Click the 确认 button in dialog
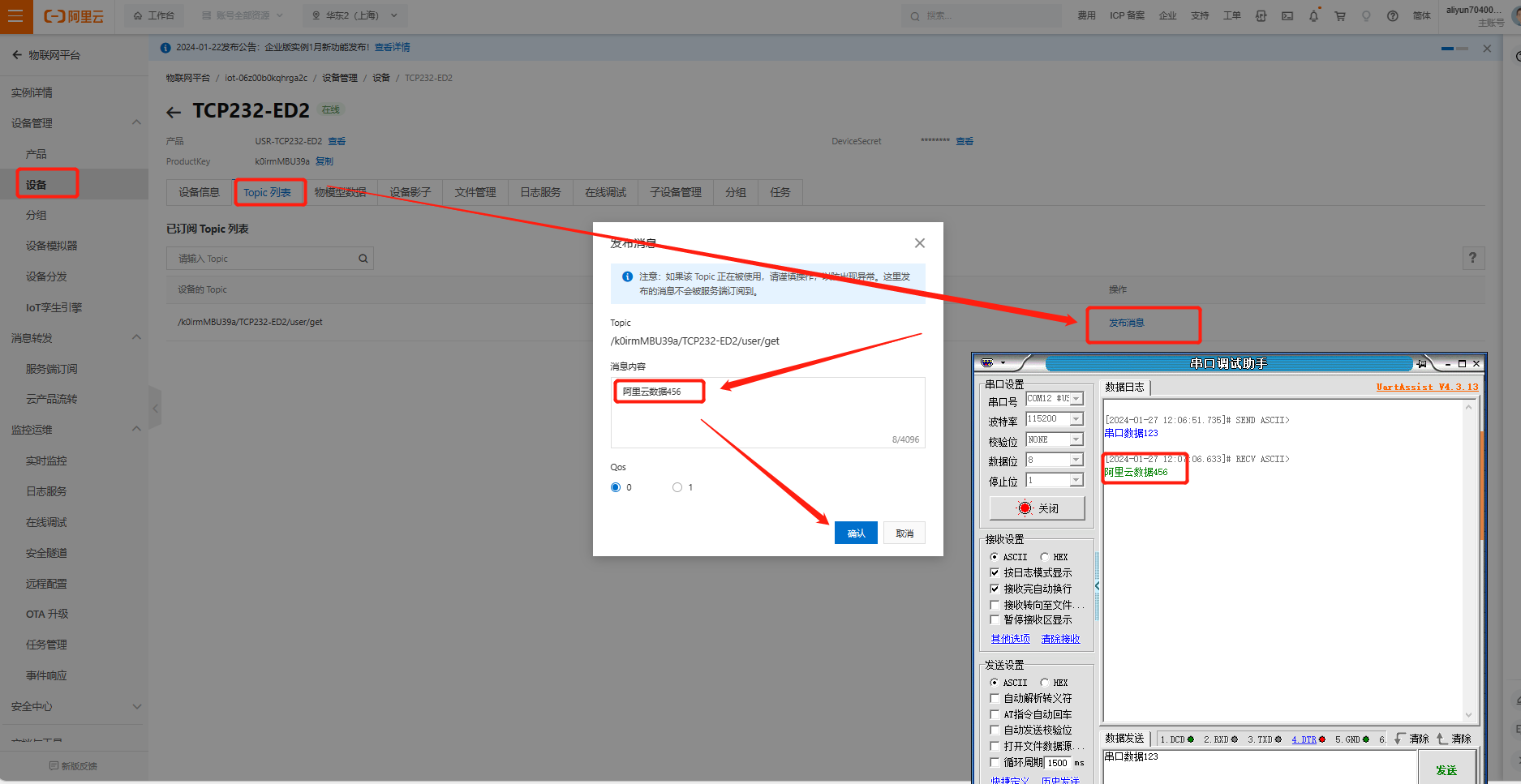This screenshot has height=784, width=1521. click(856, 533)
